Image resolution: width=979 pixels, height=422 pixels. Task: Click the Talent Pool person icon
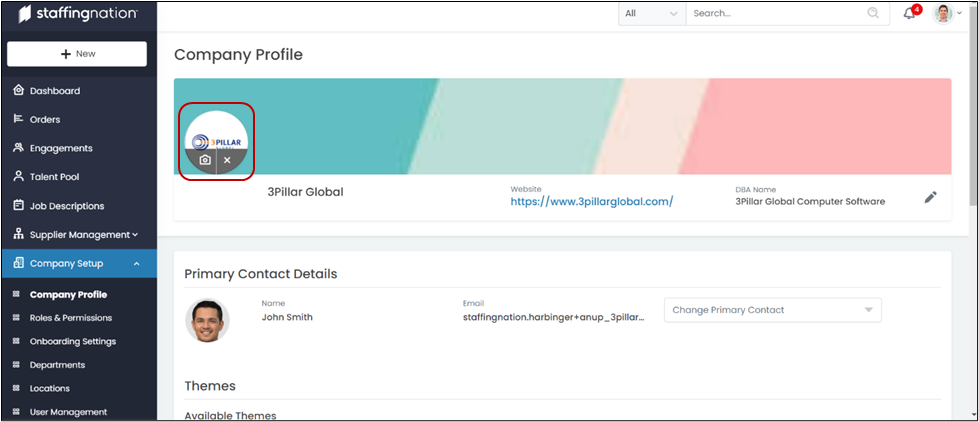pos(18,177)
